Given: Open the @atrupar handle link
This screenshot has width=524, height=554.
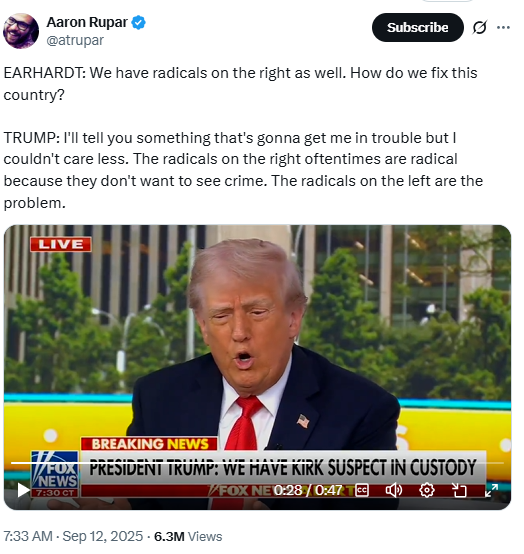Looking at the screenshot, I should (75, 40).
